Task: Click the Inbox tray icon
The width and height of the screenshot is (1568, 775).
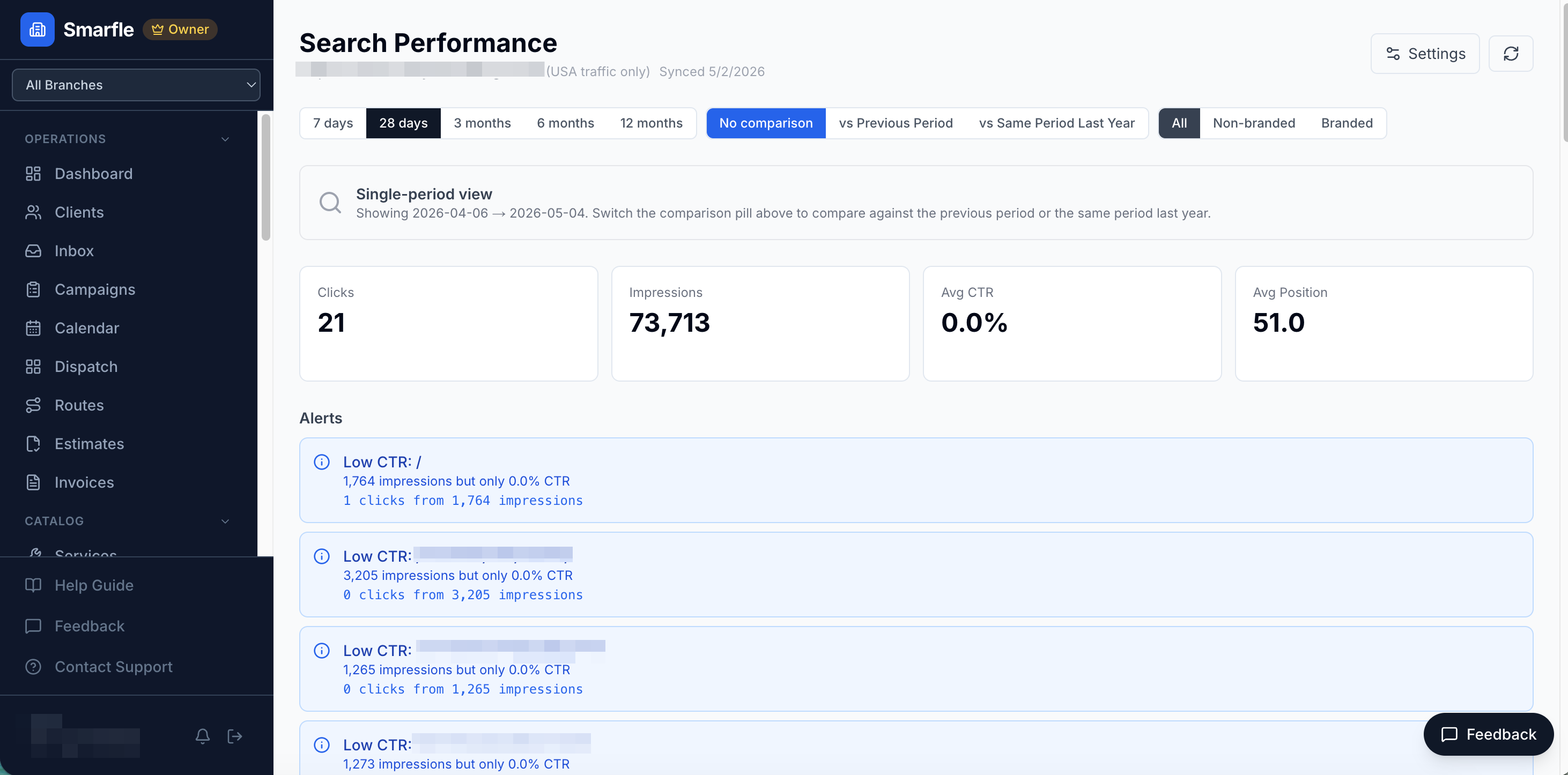Action: click(x=33, y=251)
